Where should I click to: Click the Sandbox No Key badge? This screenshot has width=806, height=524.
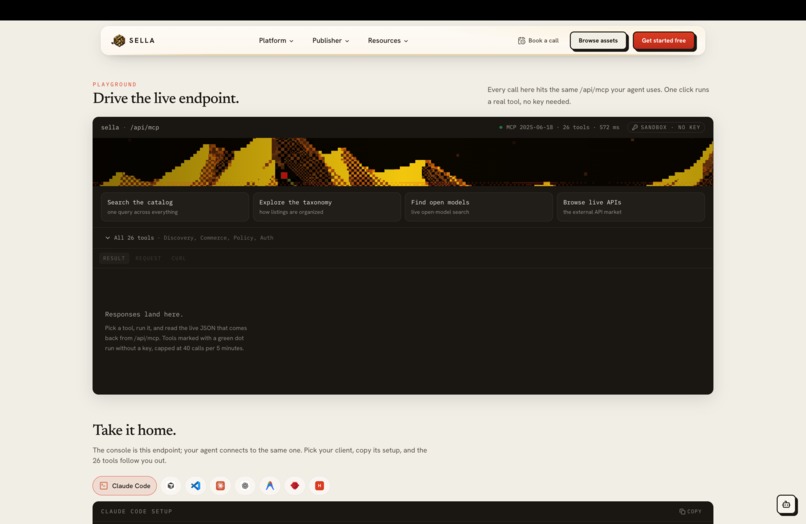click(666, 127)
